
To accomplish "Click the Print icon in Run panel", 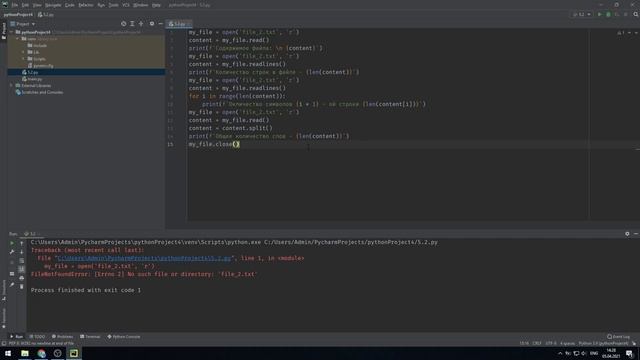I will coord(22,278).
